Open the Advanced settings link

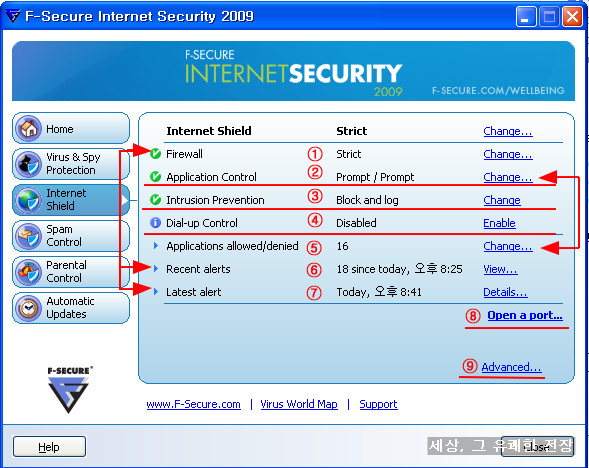pyautogui.click(x=511, y=367)
